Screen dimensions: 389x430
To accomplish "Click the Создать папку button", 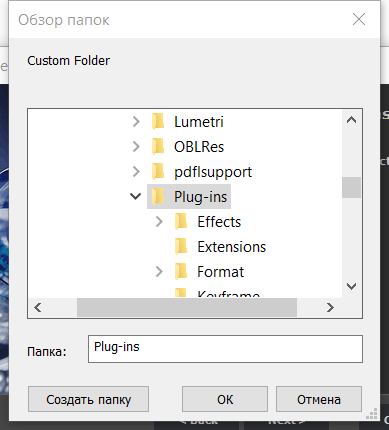I will [88, 399].
